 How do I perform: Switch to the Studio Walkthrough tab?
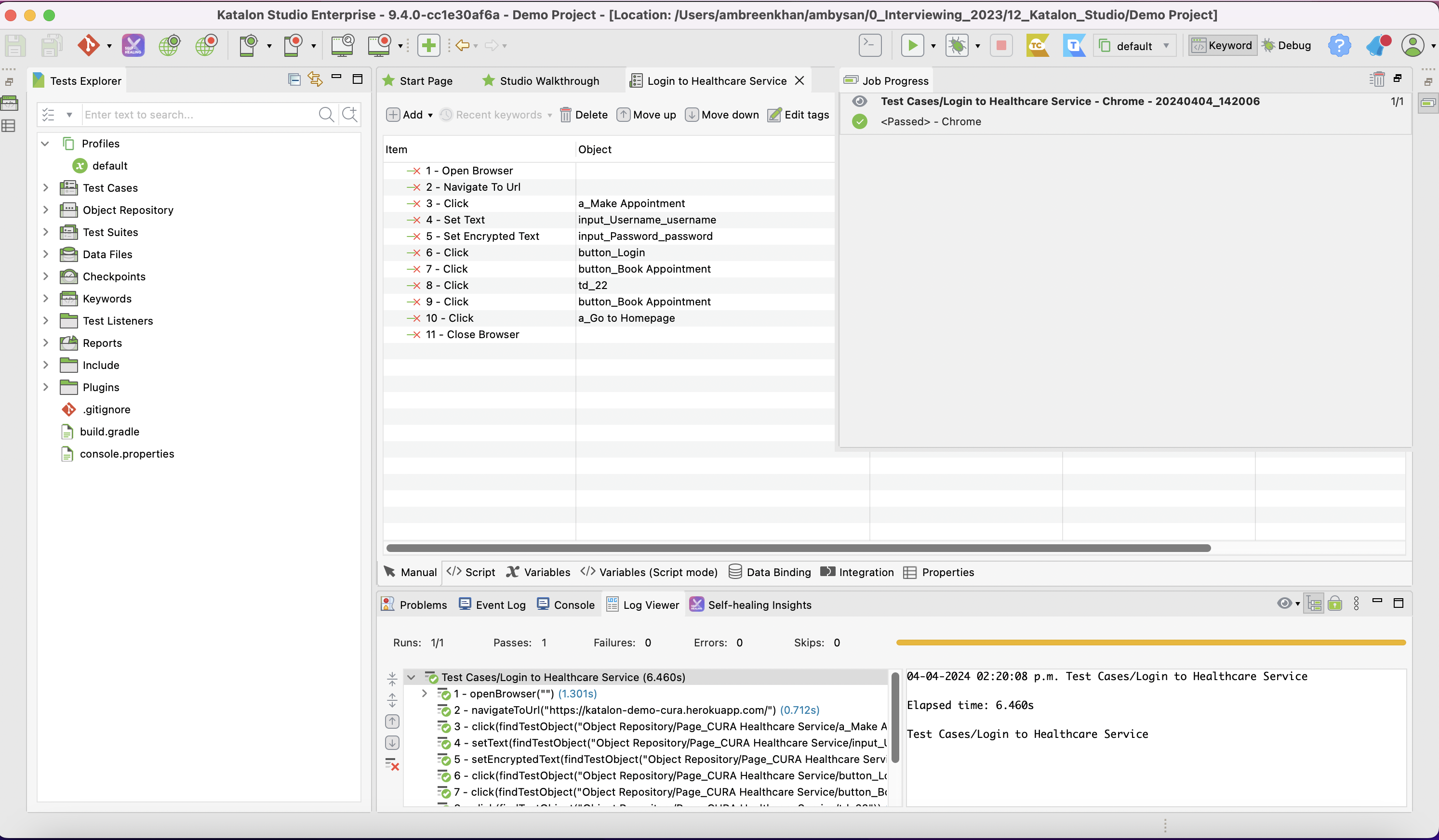coord(541,81)
